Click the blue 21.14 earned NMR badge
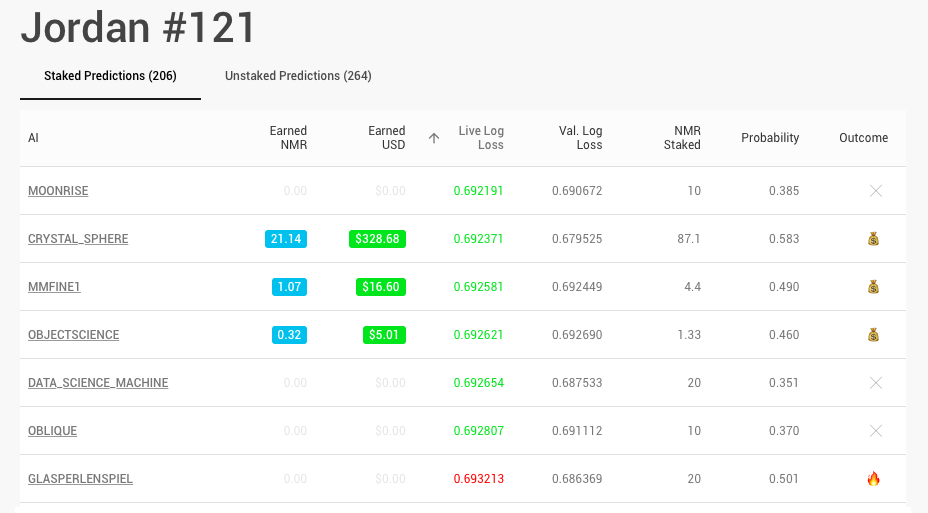The height and width of the screenshot is (513, 928). [x=286, y=239]
